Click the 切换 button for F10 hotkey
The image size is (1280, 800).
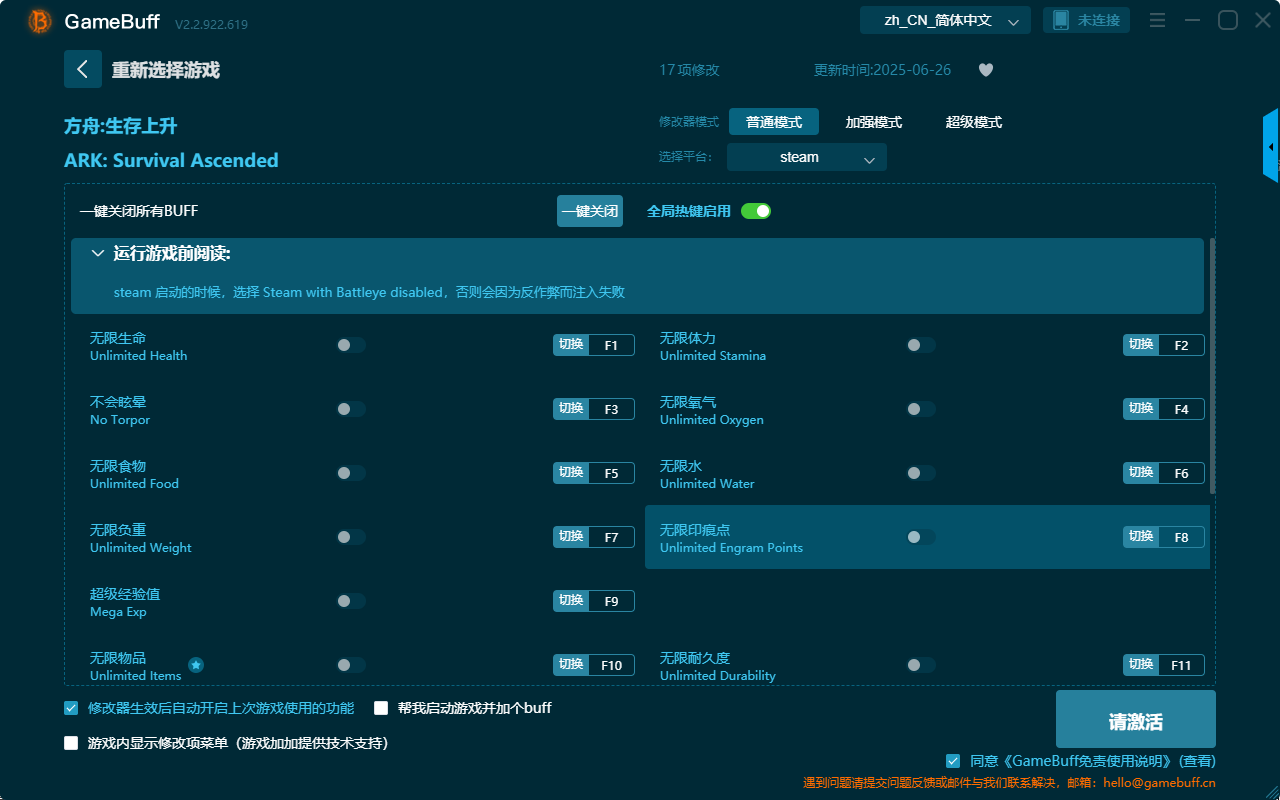571,665
